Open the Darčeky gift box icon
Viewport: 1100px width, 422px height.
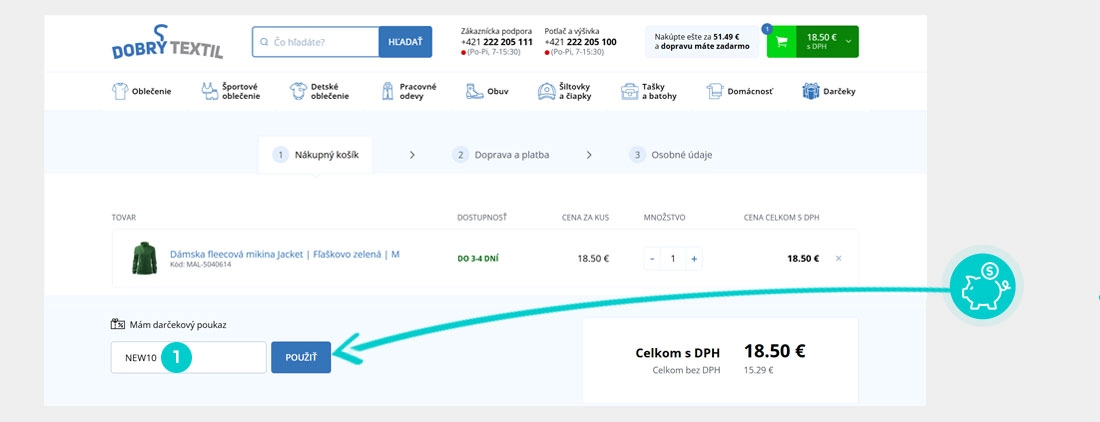[811, 91]
